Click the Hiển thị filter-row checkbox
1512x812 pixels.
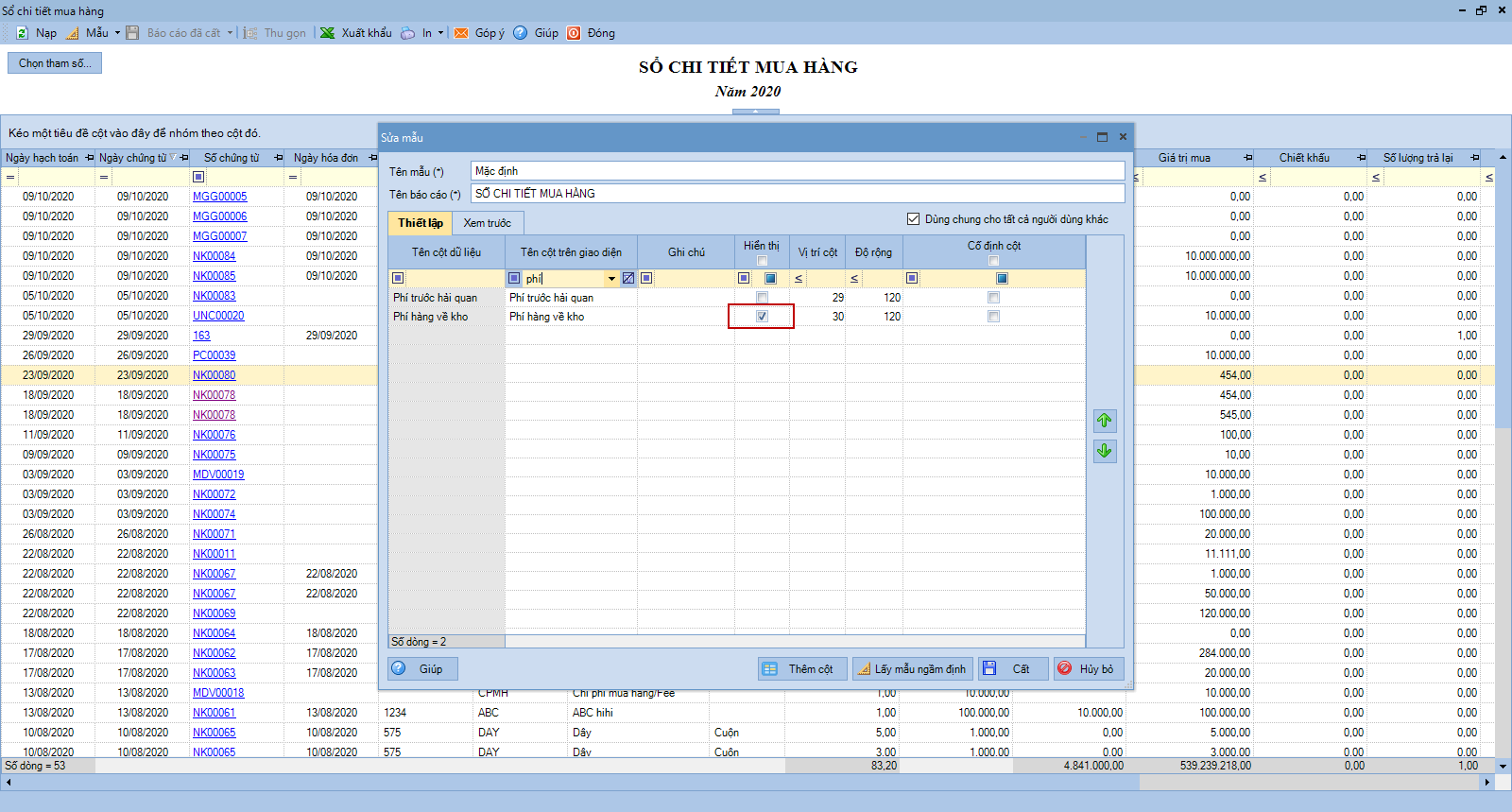(x=771, y=278)
